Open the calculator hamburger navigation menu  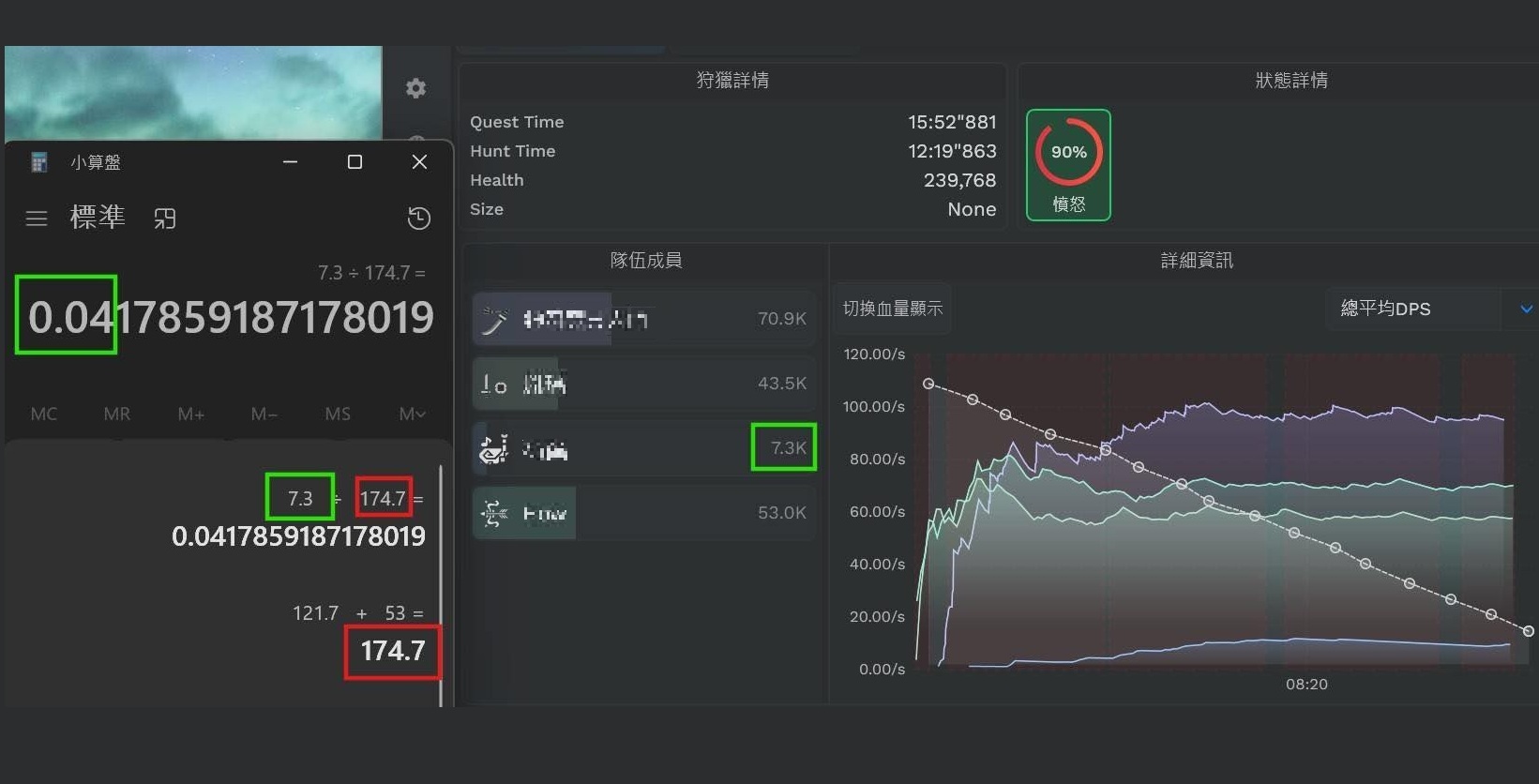pyautogui.click(x=37, y=219)
